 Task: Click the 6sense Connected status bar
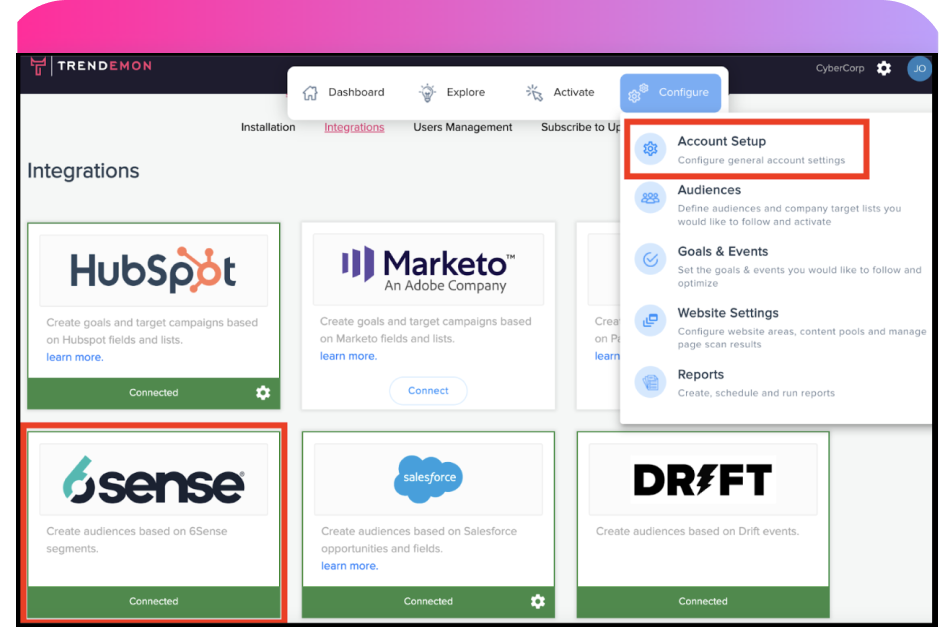coord(154,602)
